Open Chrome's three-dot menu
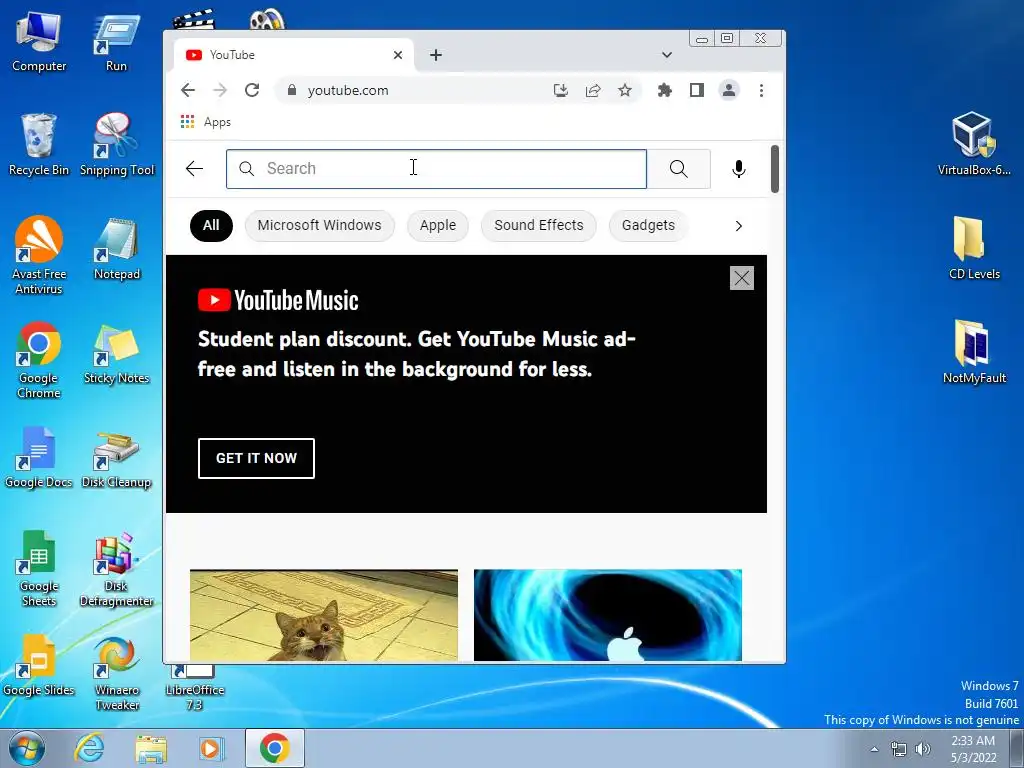 tap(761, 90)
